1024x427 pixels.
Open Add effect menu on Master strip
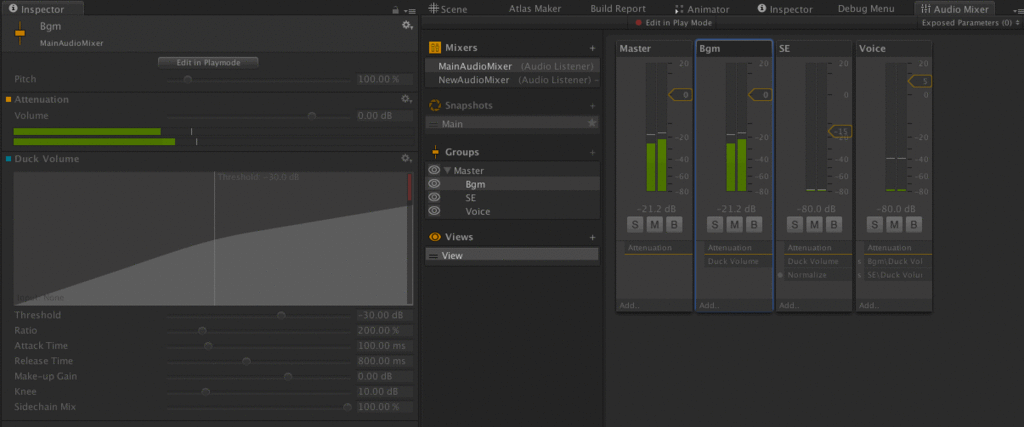click(x=630, y=305)
